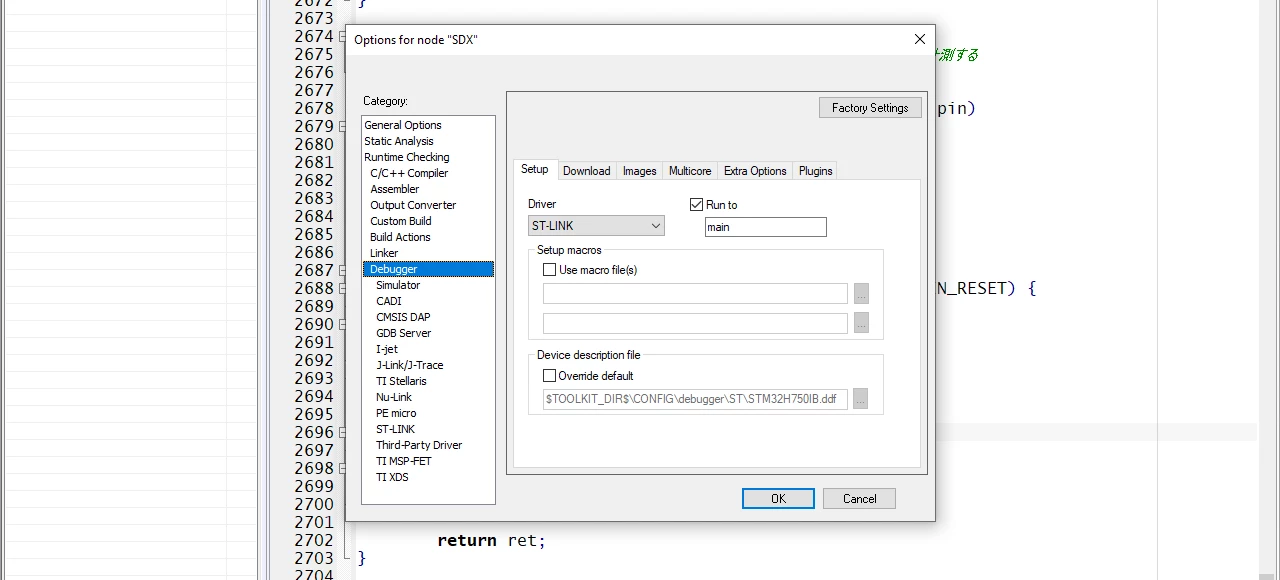Switch to the Setup tab
1280x580 pixels.
tap(535, 170)
